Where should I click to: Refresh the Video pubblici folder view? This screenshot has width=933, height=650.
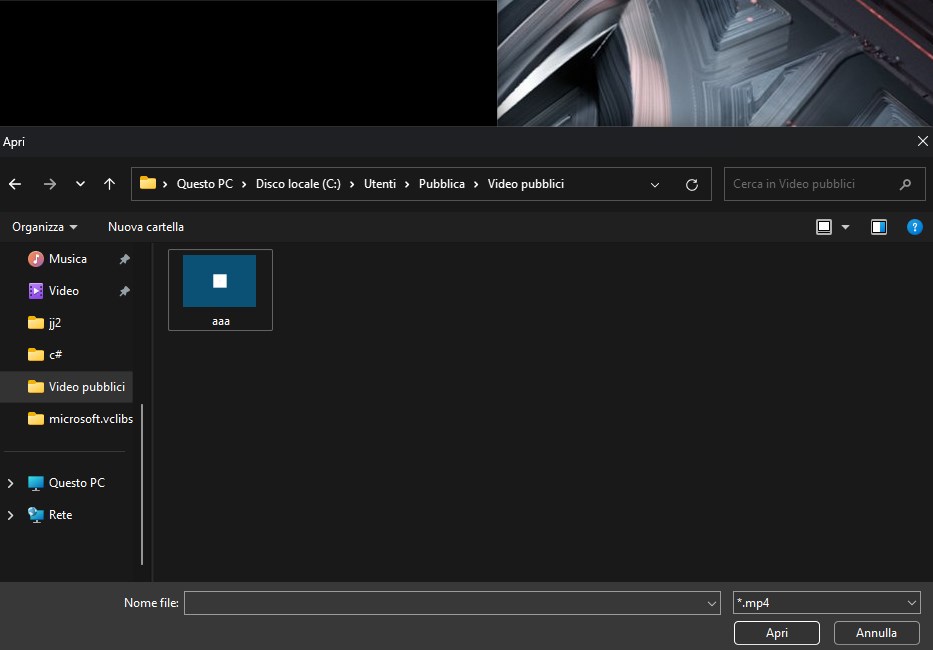pyautogui.click(x=691, y=185)
